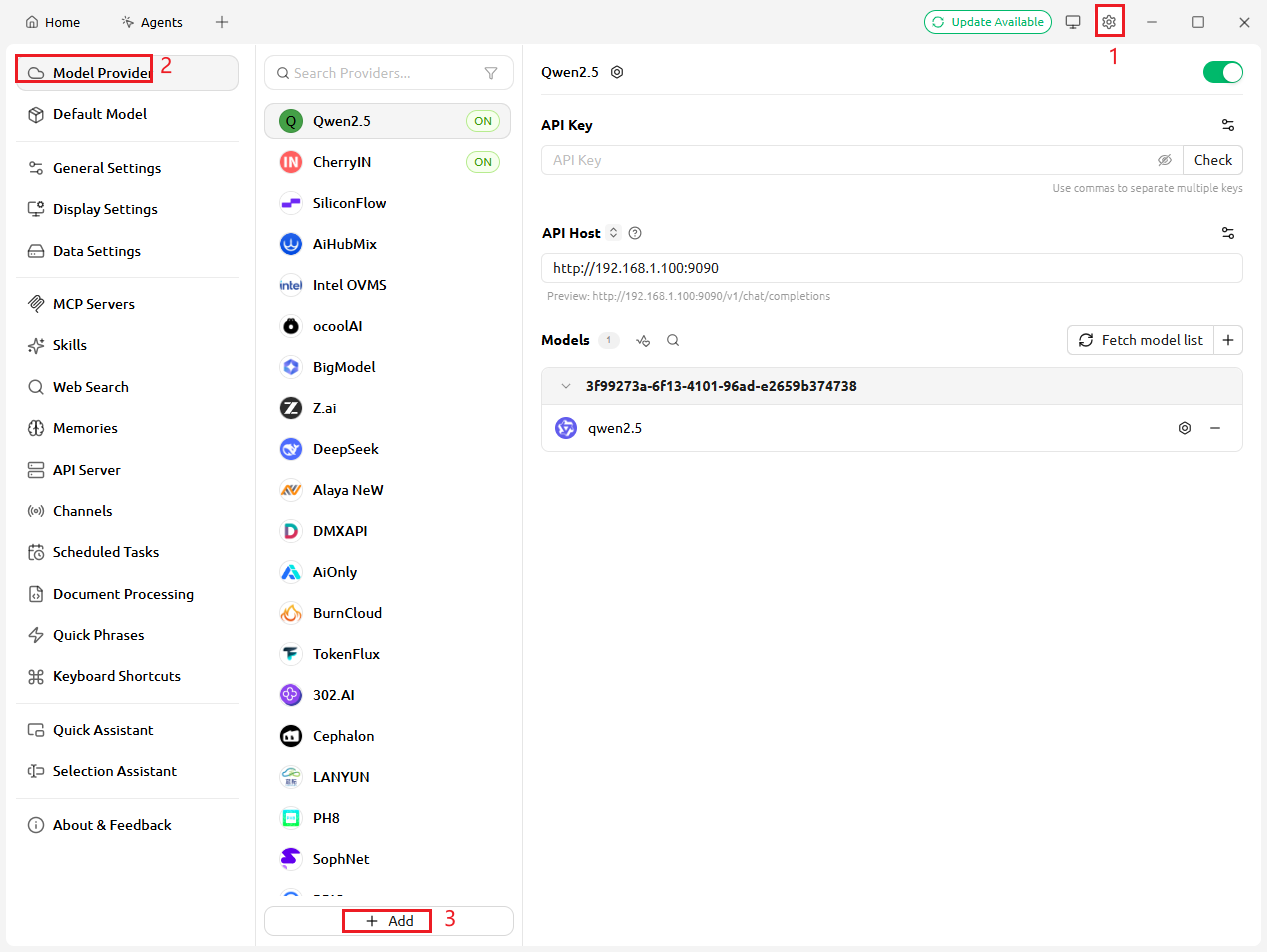This screenshot has height=952, width=1267.
Task: Remove the qwen2.5 model with minus
Action: click(x=1215, y=428)
